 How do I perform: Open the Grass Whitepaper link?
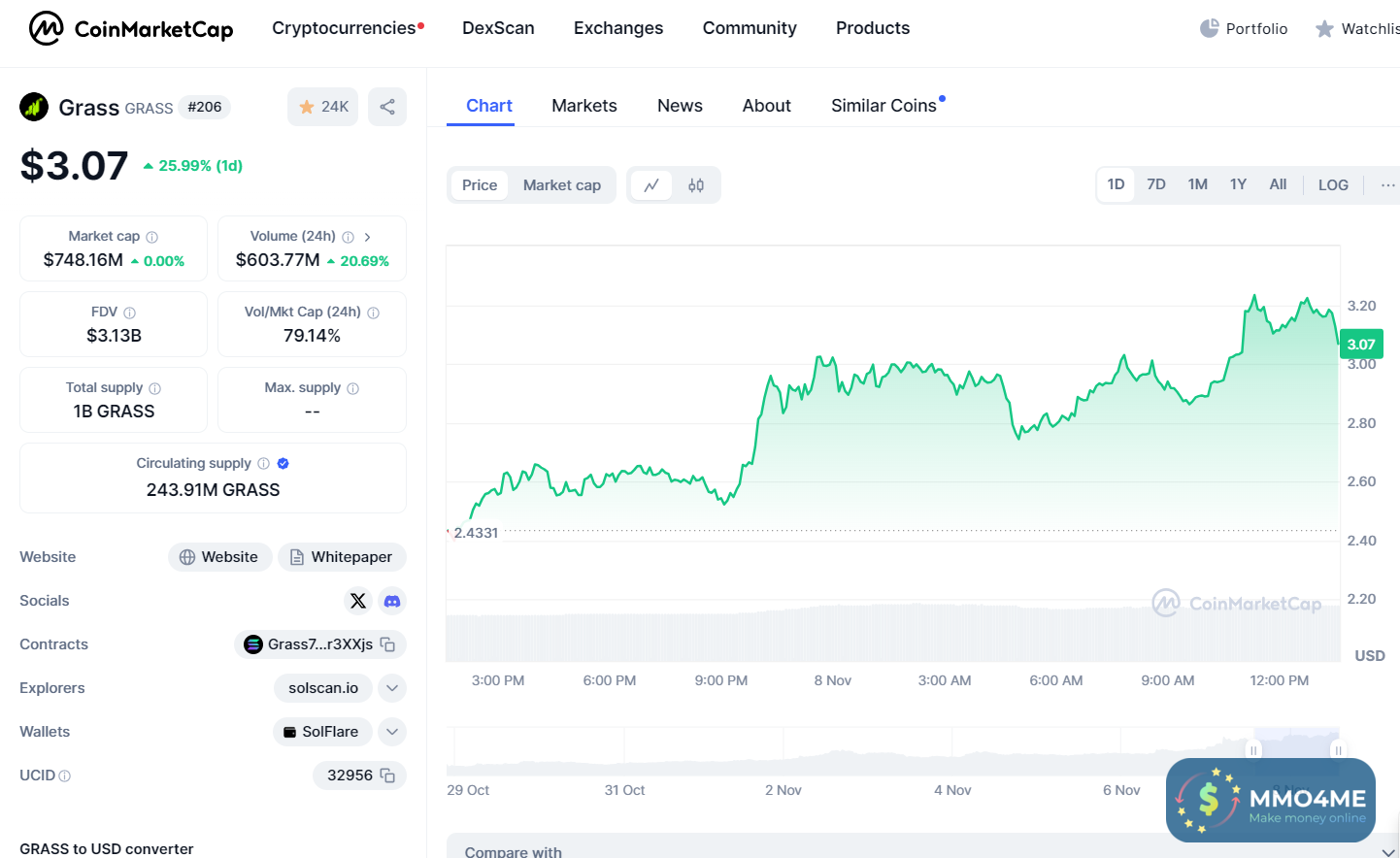tap(342, 557)
